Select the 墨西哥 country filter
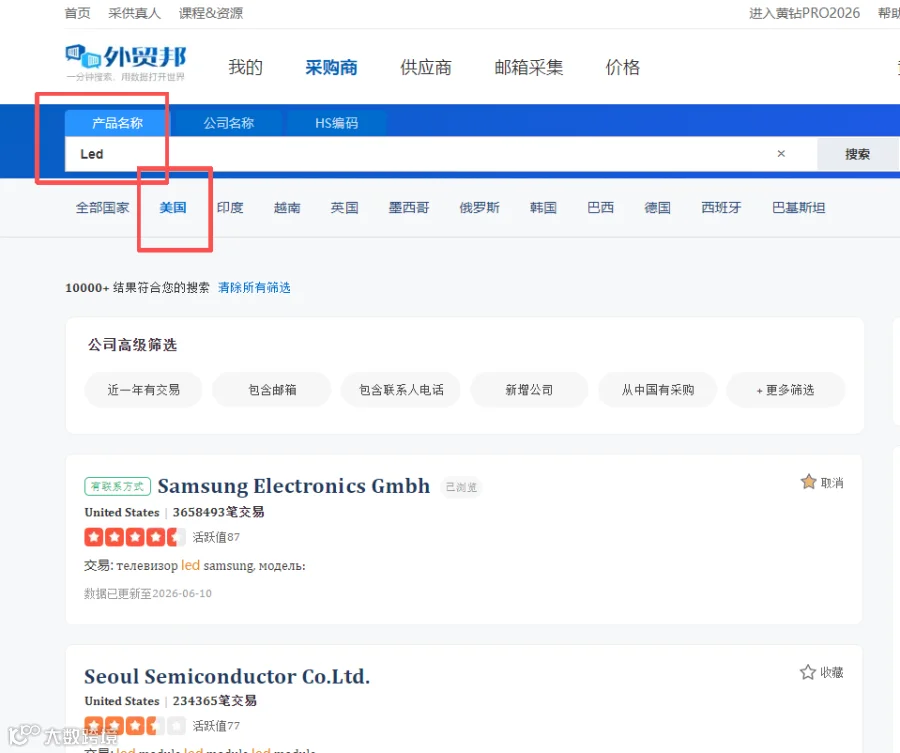Screen dimensions: 900x753 pyautogui.click(x=409, y=208)
